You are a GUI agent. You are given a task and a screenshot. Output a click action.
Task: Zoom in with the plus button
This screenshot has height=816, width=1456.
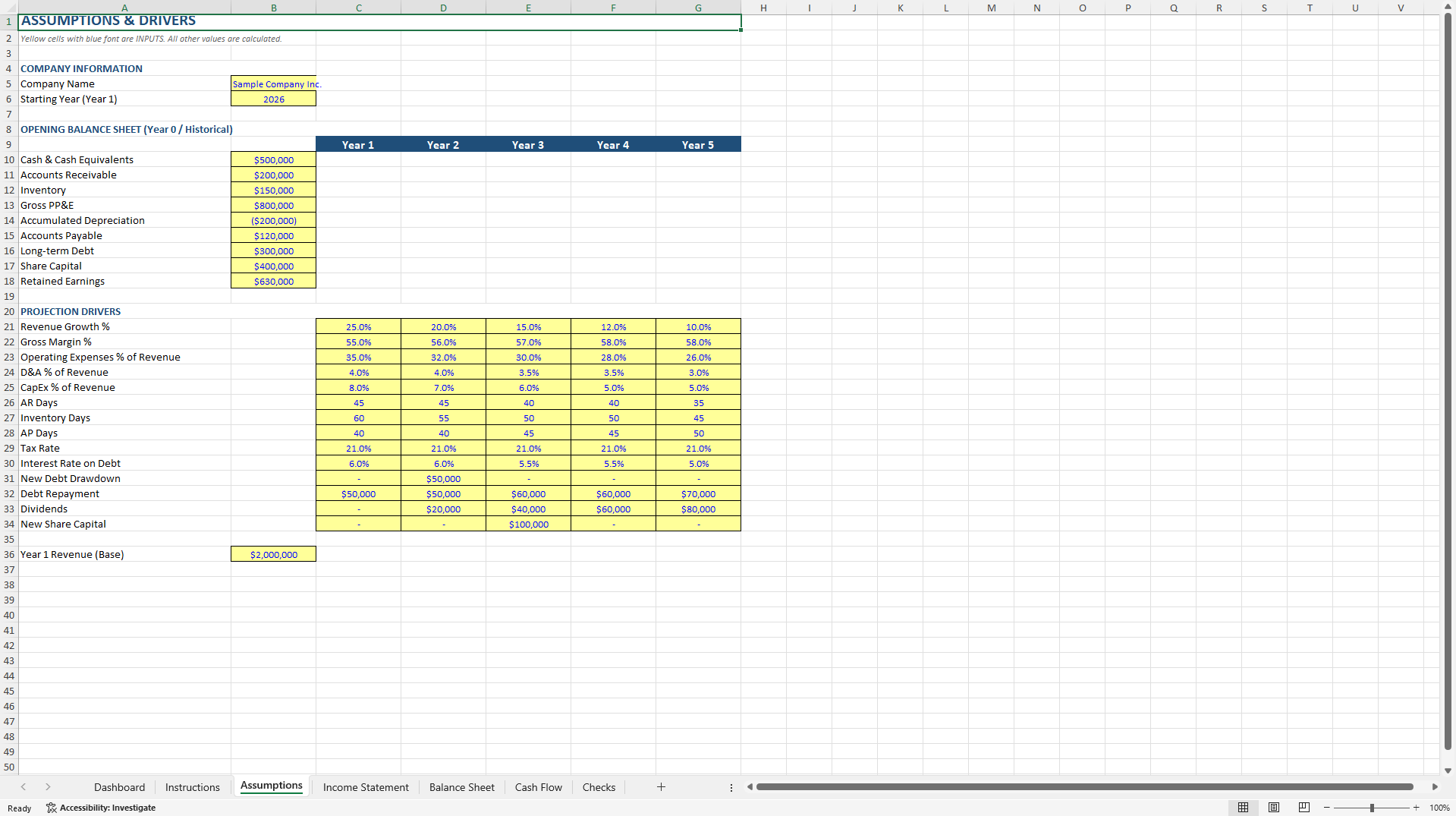tap(1416, 808)
